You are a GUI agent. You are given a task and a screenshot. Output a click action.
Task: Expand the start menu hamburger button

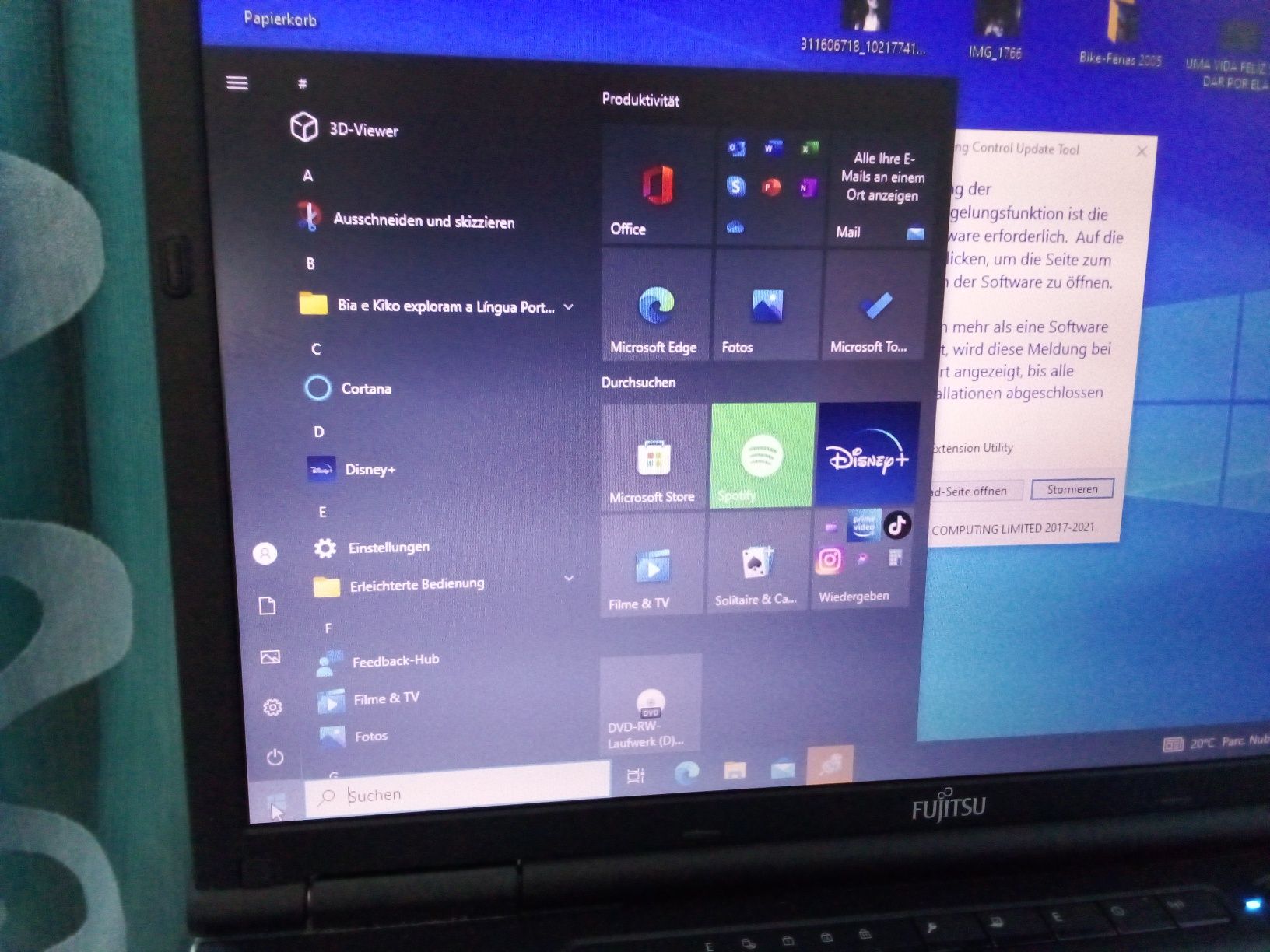(x=237, y=82)
